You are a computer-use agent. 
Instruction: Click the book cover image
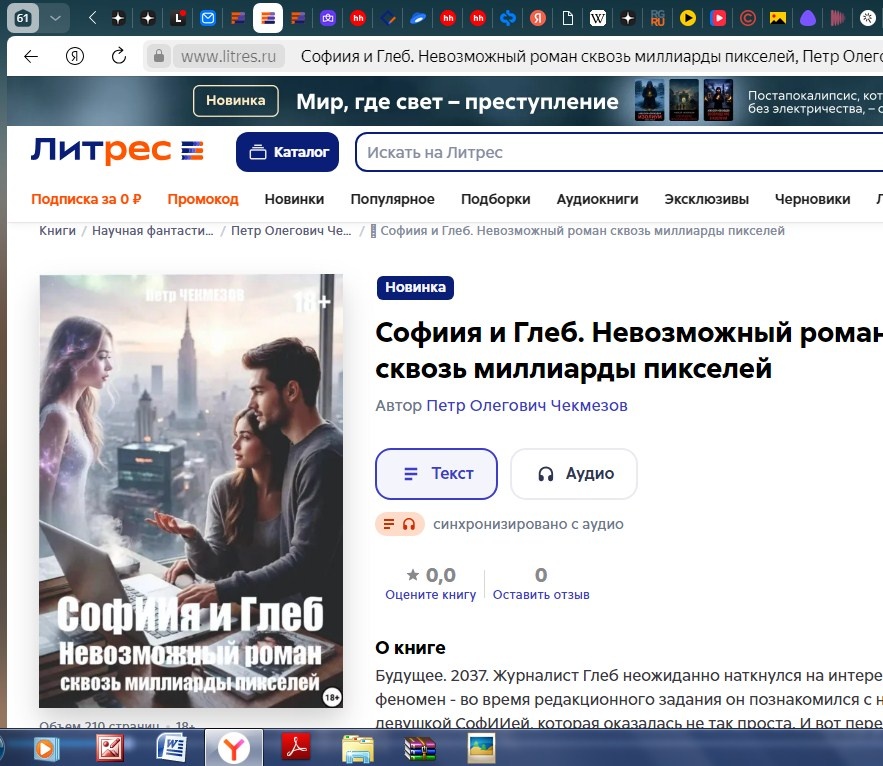[191, 491]
